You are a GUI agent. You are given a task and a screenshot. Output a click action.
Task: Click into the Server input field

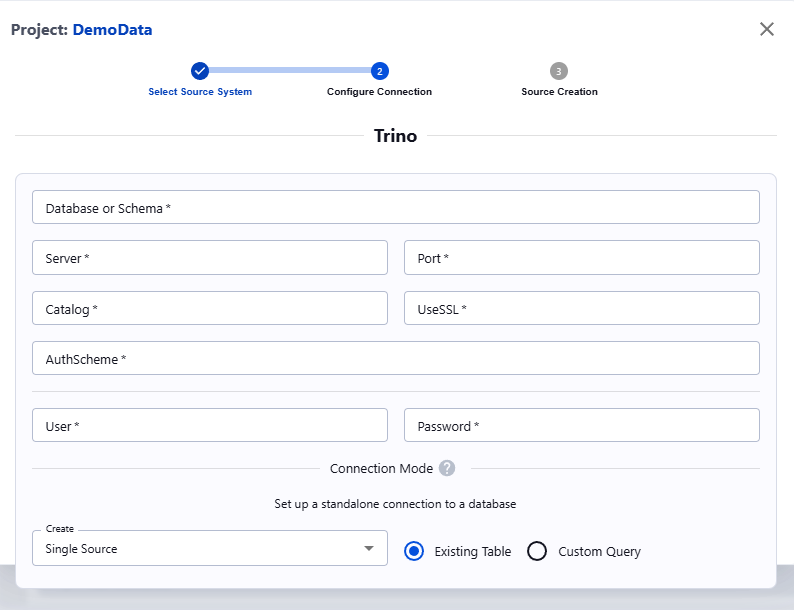(210, 258)
